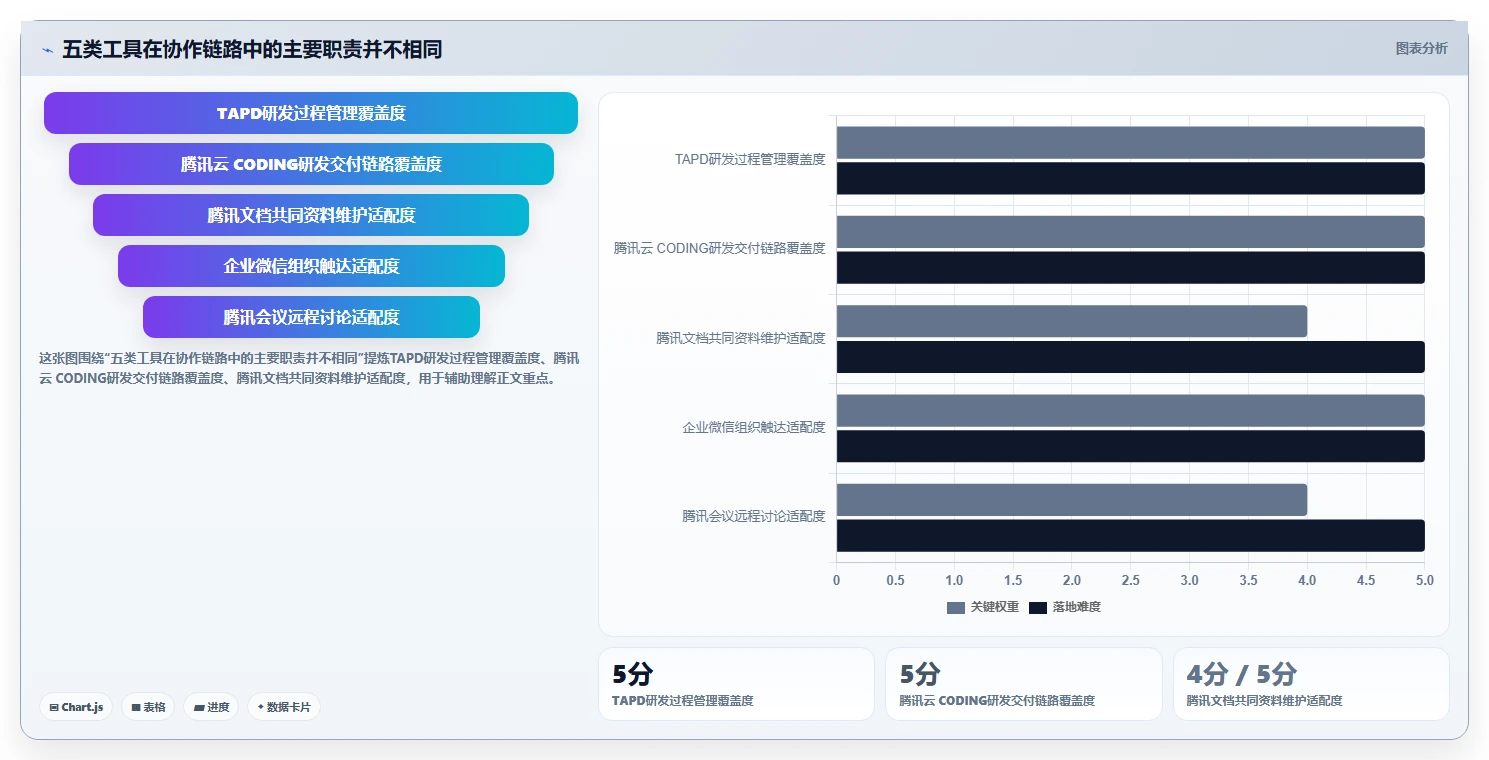Click the gray 关键权重 bar for 腾讯云 CODING
Viewport: 1489px width, 760px height.
(x=1130, y=232)
